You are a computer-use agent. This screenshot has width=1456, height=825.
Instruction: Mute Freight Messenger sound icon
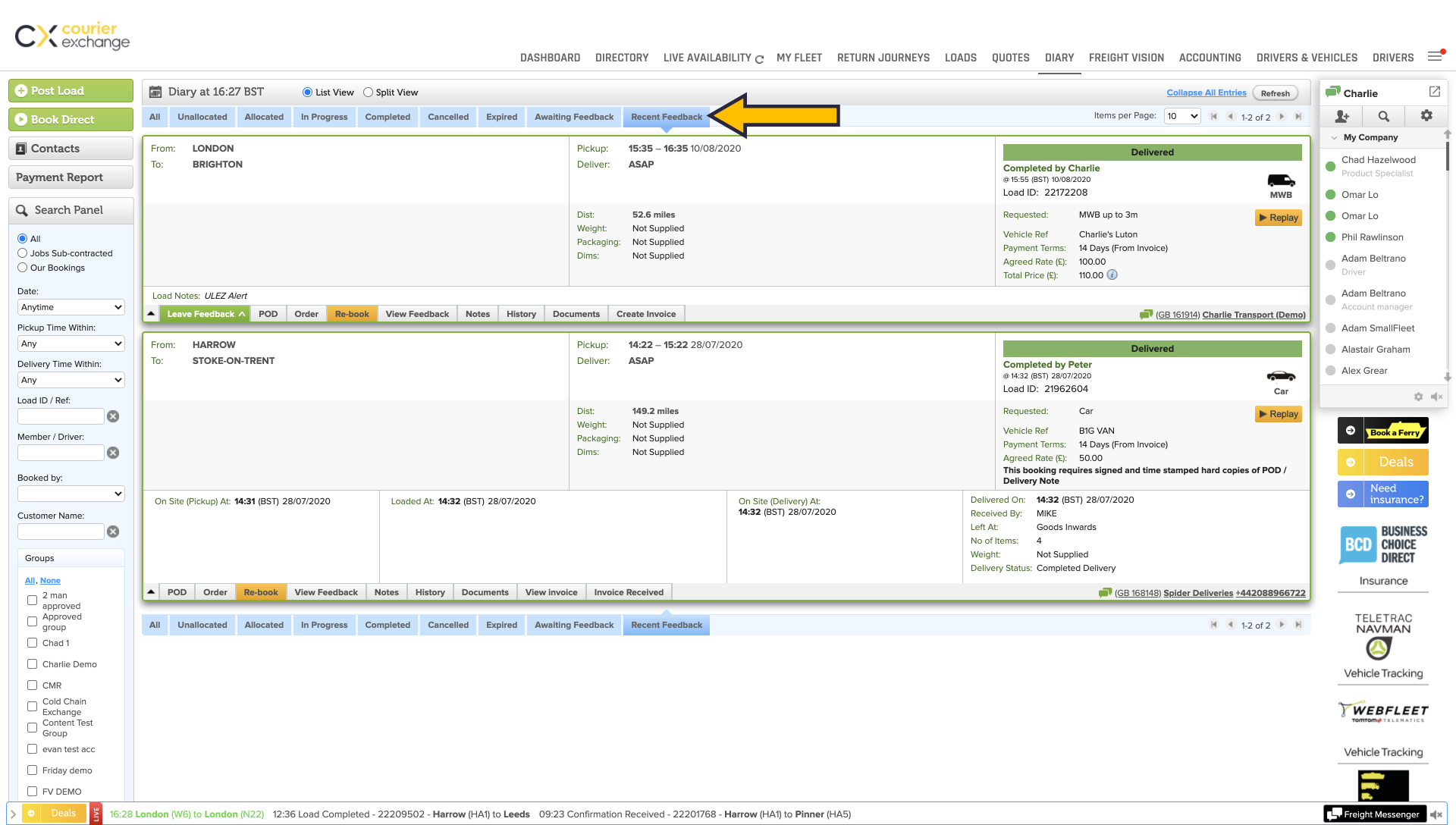coord(1436,814)
